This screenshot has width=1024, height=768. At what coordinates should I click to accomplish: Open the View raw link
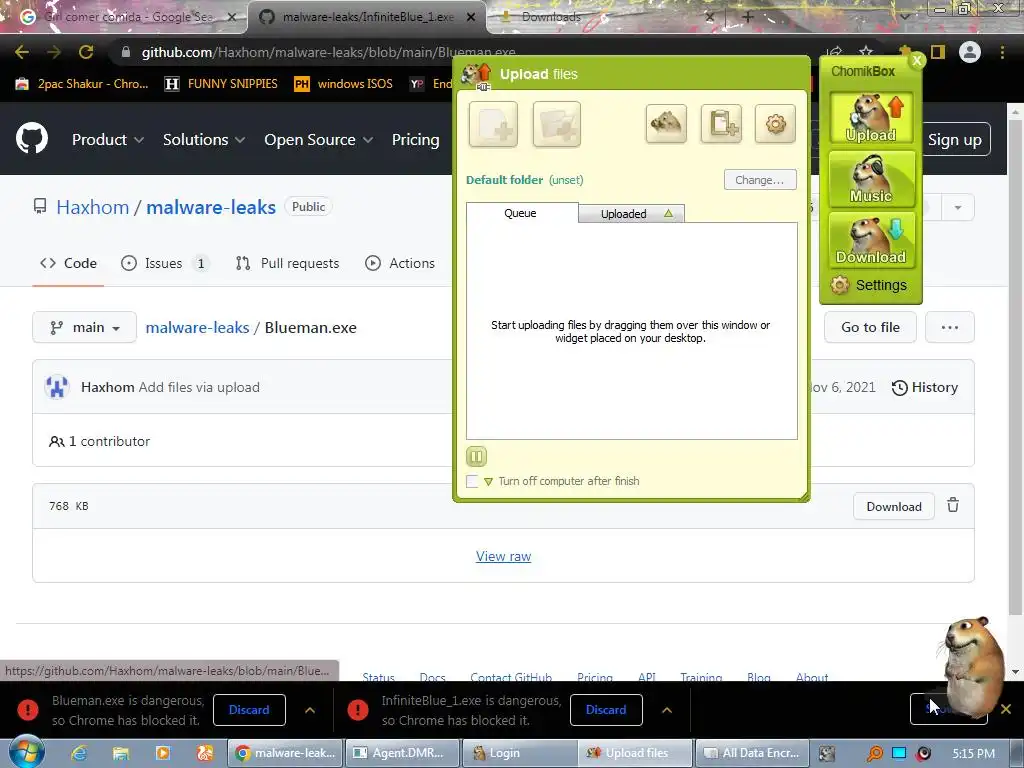(x=504, y=556)
